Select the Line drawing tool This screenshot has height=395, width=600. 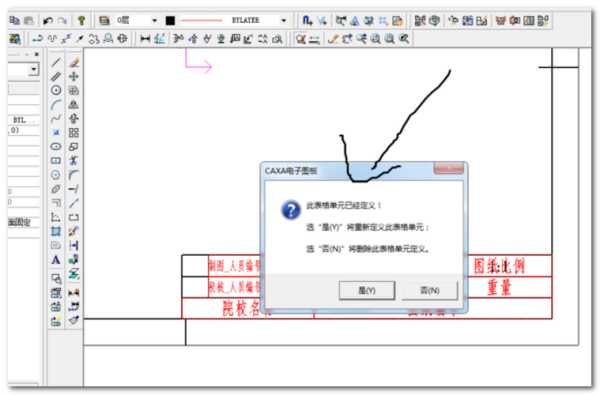coord(56,62)
